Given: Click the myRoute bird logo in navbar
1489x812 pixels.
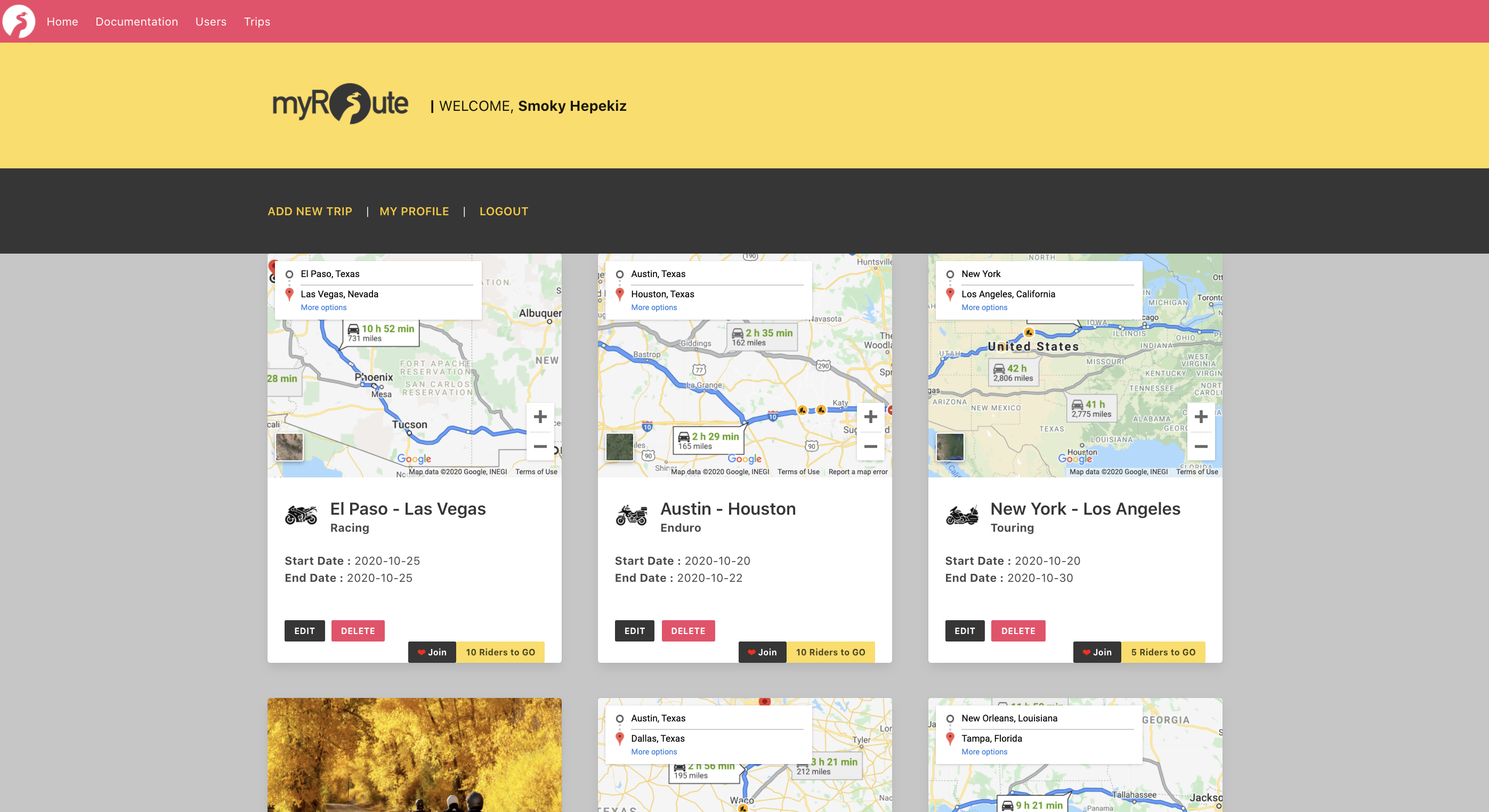Looking at the screenshot, I should click(x=19, y=21).
